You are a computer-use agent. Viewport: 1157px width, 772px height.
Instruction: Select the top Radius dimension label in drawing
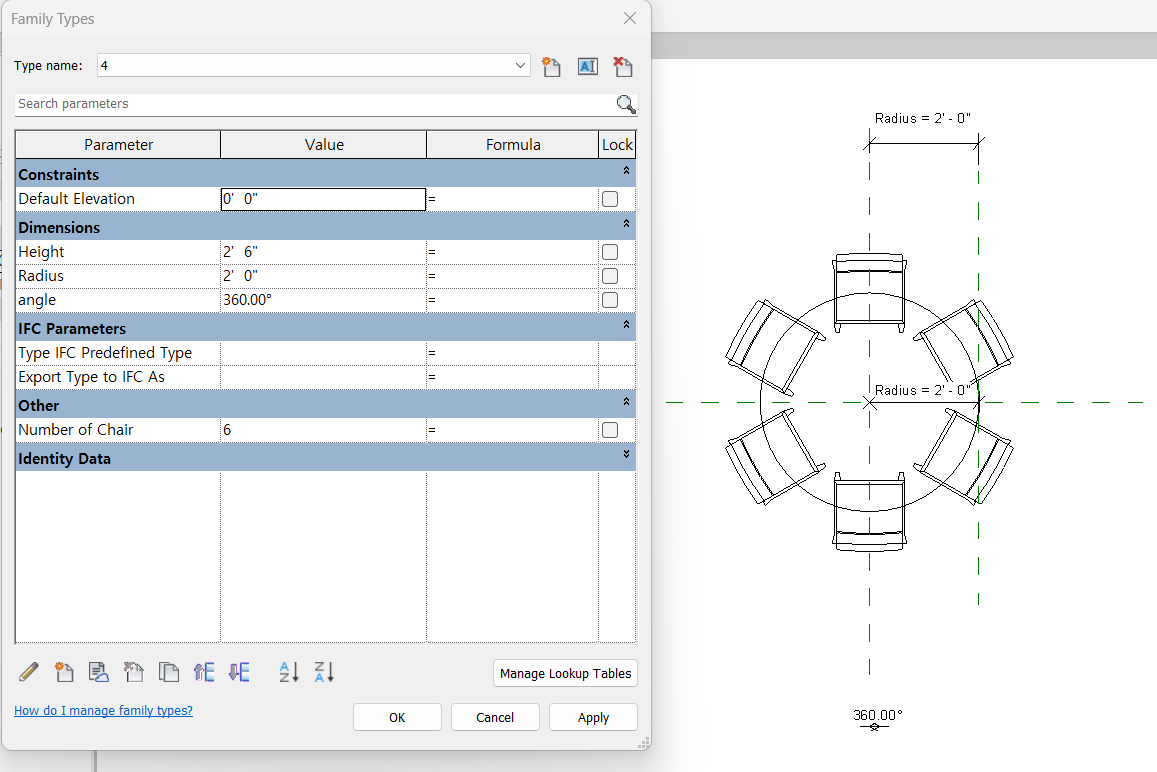coord(922,118)
